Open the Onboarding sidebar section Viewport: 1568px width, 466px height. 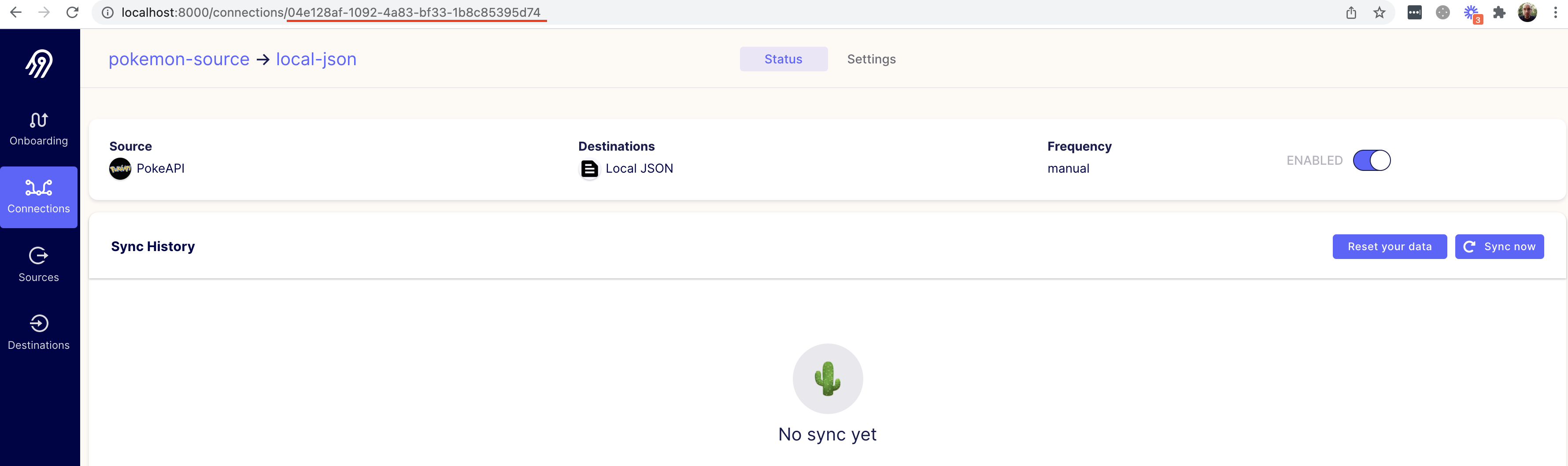pos(39,129)
